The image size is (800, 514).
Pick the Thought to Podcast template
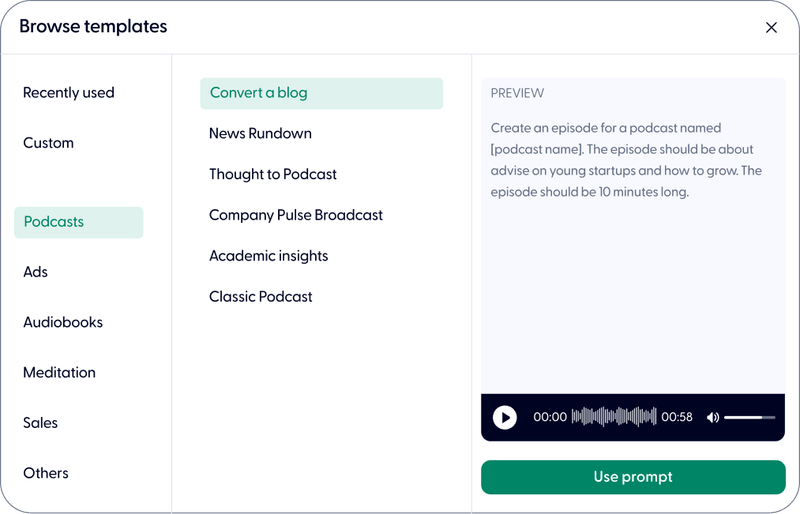point(273,174)
